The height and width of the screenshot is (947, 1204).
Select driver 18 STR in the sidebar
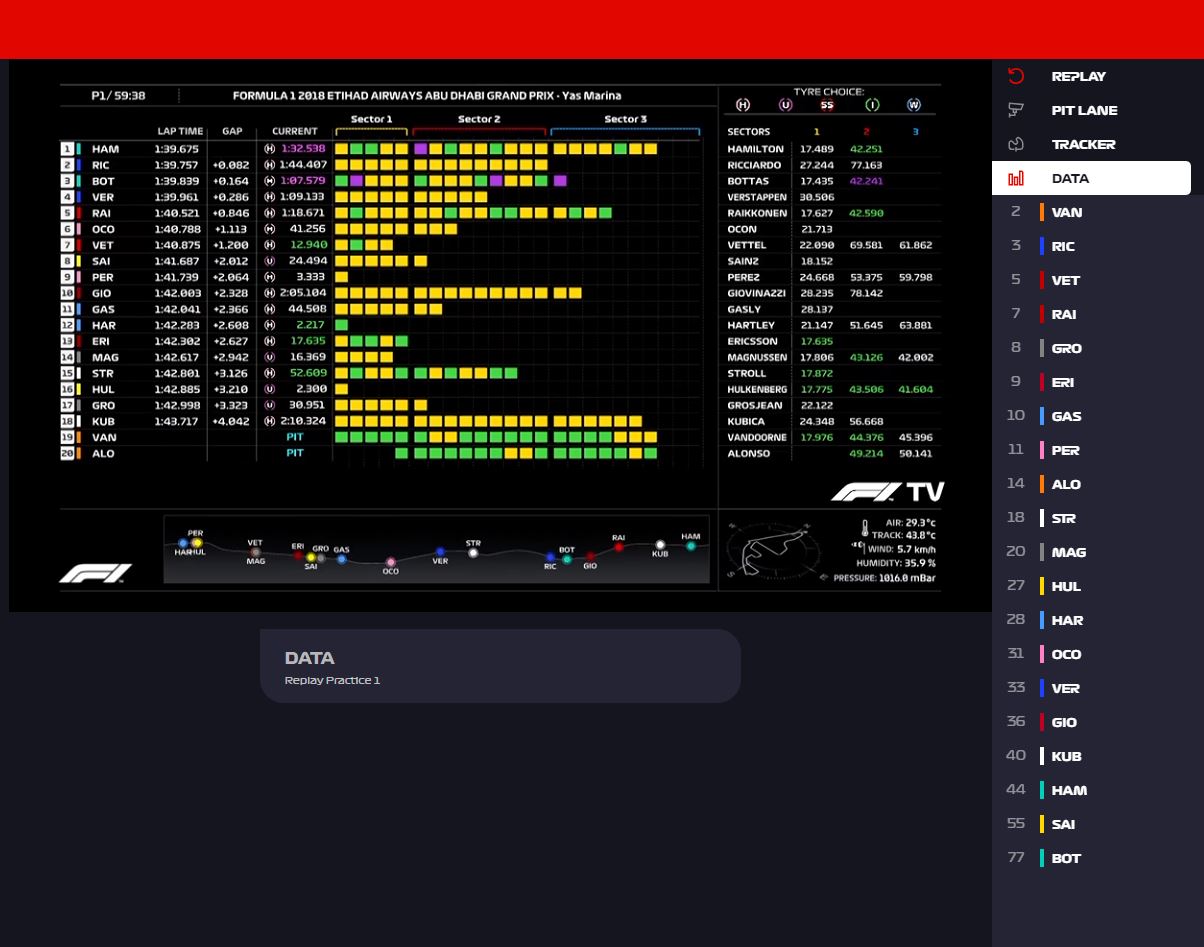point(1098,518)
